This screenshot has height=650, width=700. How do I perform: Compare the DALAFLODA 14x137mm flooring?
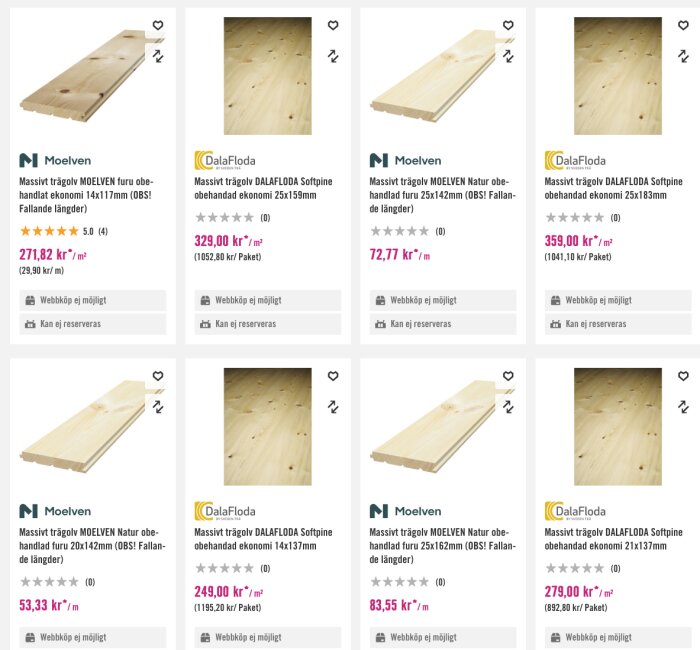(x=333, y=407)
